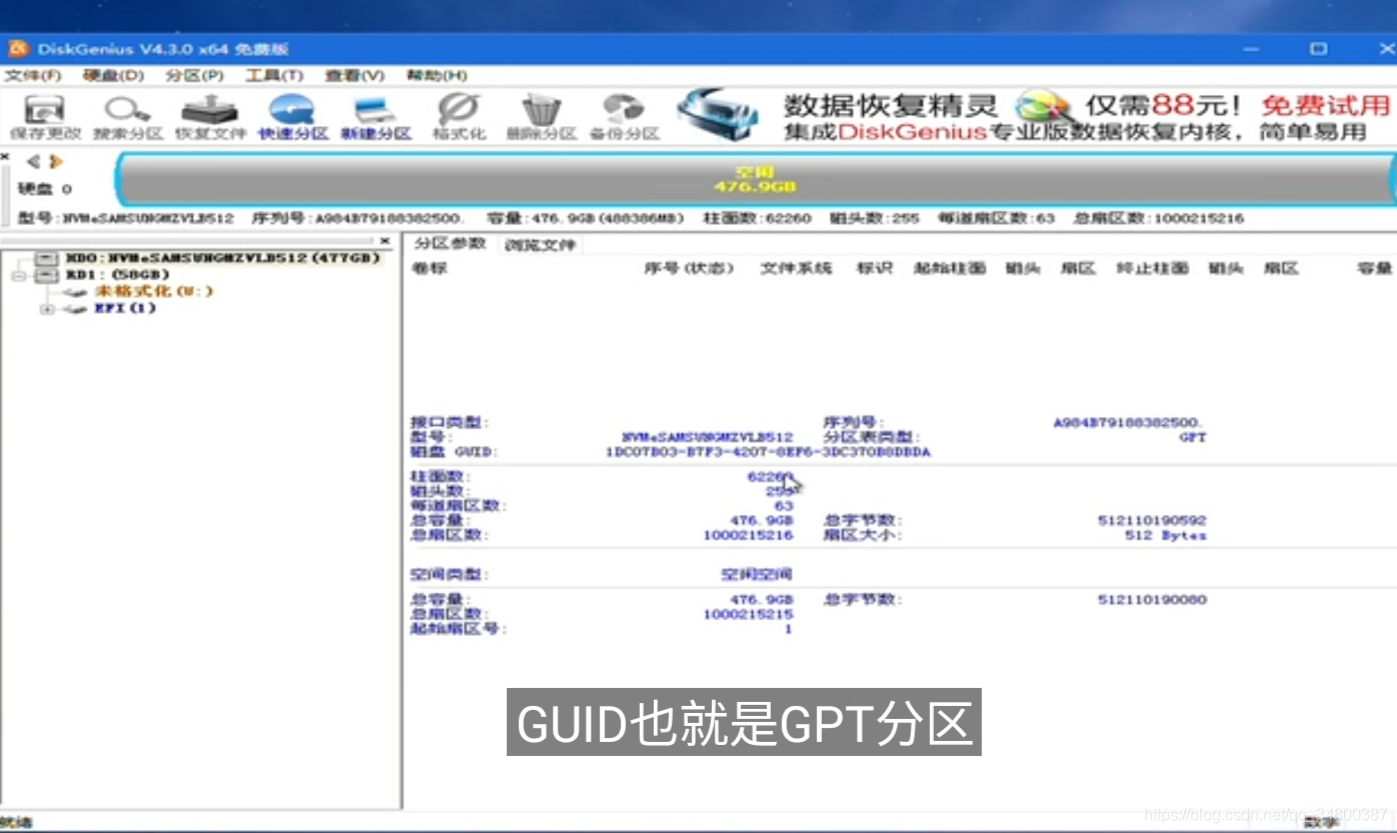Click the 标识 column header
Image resolution: width=1397 pixels, height=833 pixels.
[874, 268]
